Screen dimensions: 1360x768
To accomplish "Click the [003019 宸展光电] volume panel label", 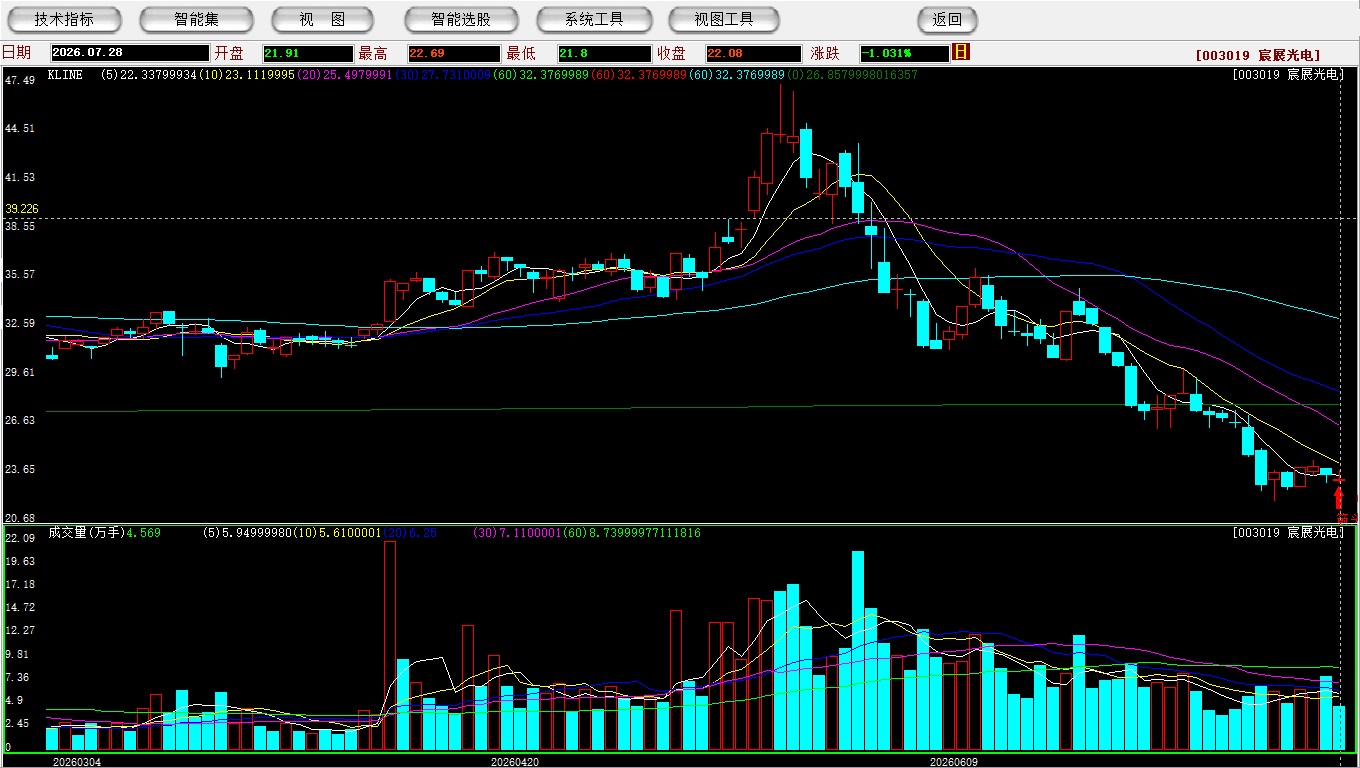I will click(x=1288, y=533).
